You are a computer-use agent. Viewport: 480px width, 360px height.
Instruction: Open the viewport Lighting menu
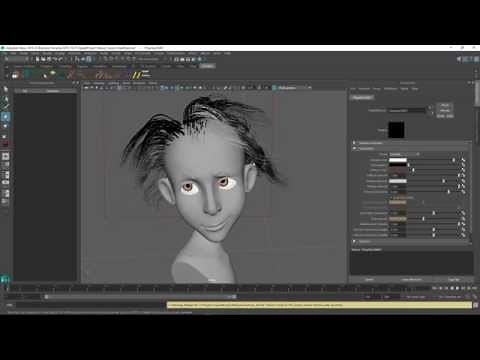pos(113,83)
